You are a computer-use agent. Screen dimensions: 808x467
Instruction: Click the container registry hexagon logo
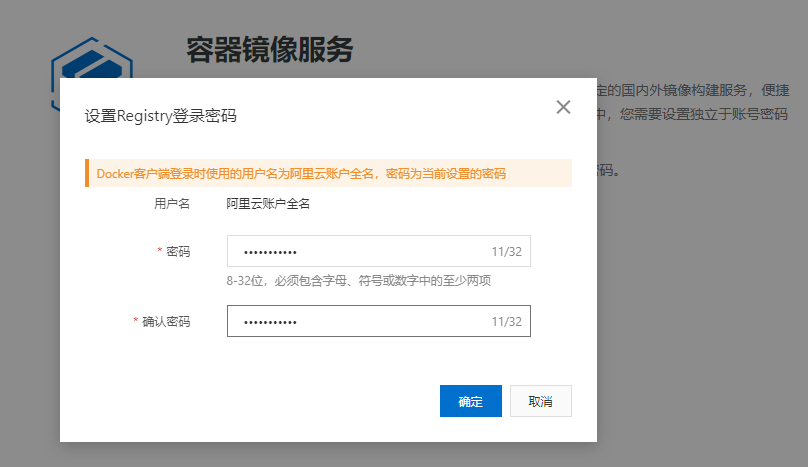92,58
